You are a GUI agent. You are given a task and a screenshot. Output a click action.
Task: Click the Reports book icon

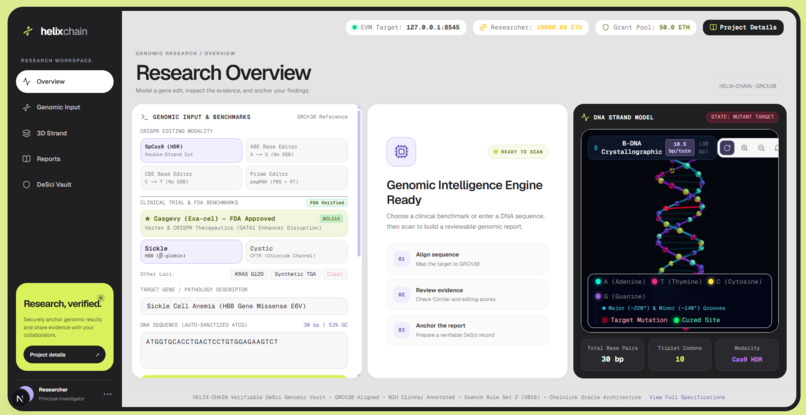27,159
